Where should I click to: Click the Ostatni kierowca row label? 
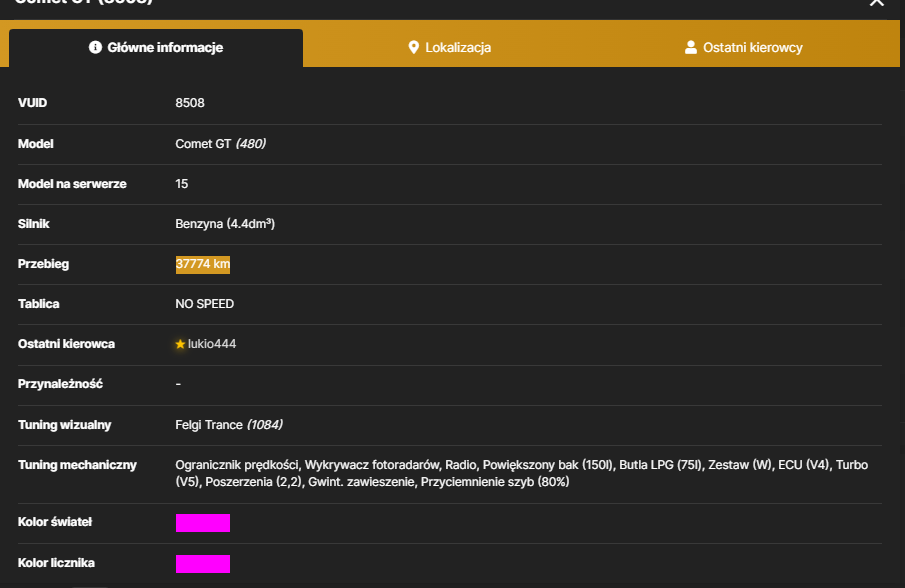coord(66,344)
